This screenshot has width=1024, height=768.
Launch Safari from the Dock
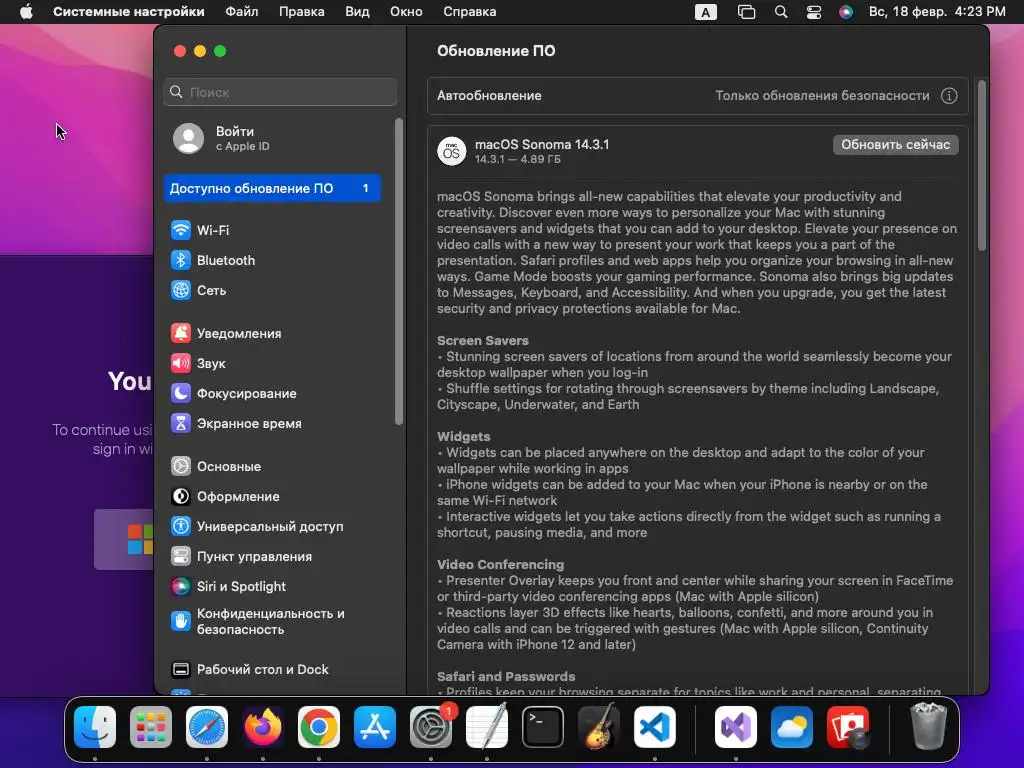click(207, 727)
